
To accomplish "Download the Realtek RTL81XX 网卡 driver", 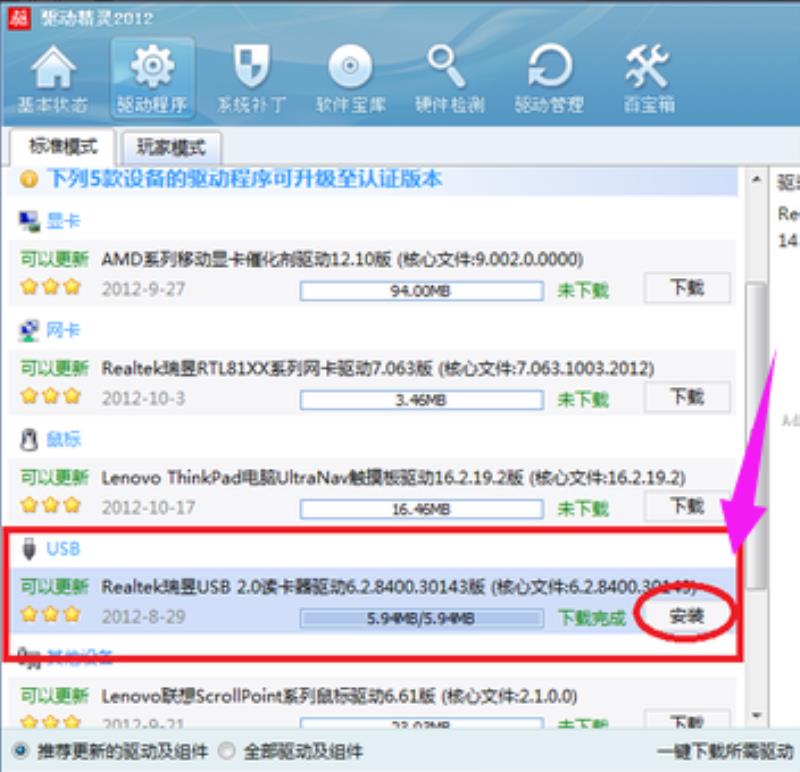I will pyautogui.click(x=687, y=397).
